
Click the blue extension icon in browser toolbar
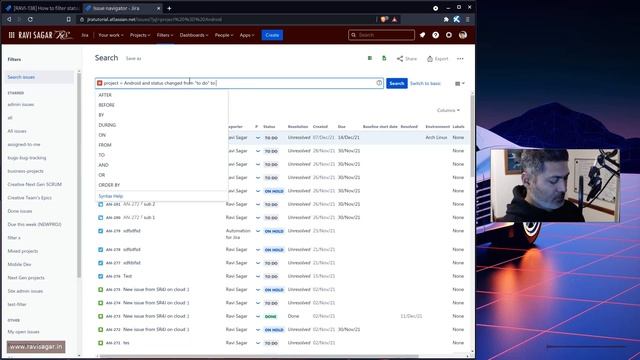point(456,19)
